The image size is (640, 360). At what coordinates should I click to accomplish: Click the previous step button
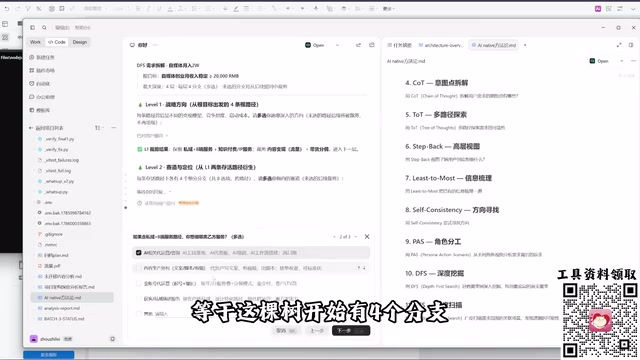[x=317, y=330]
